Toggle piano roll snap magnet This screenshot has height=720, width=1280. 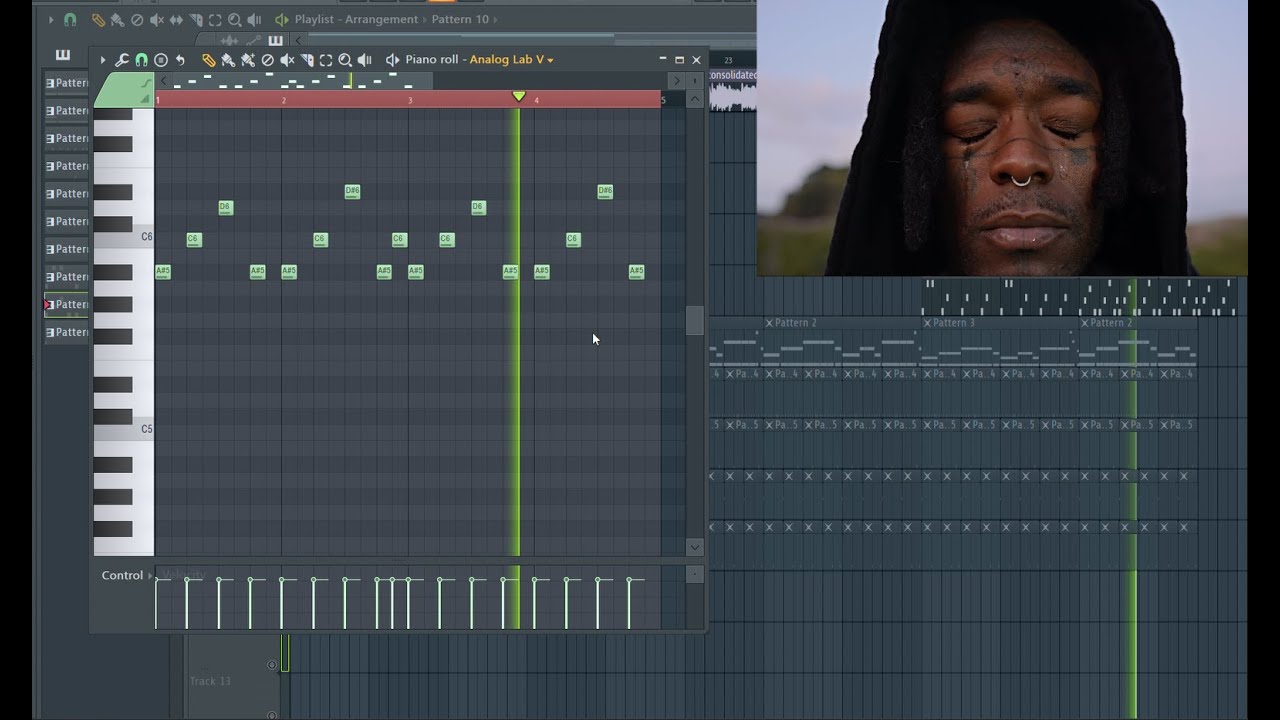coord(141,60)
